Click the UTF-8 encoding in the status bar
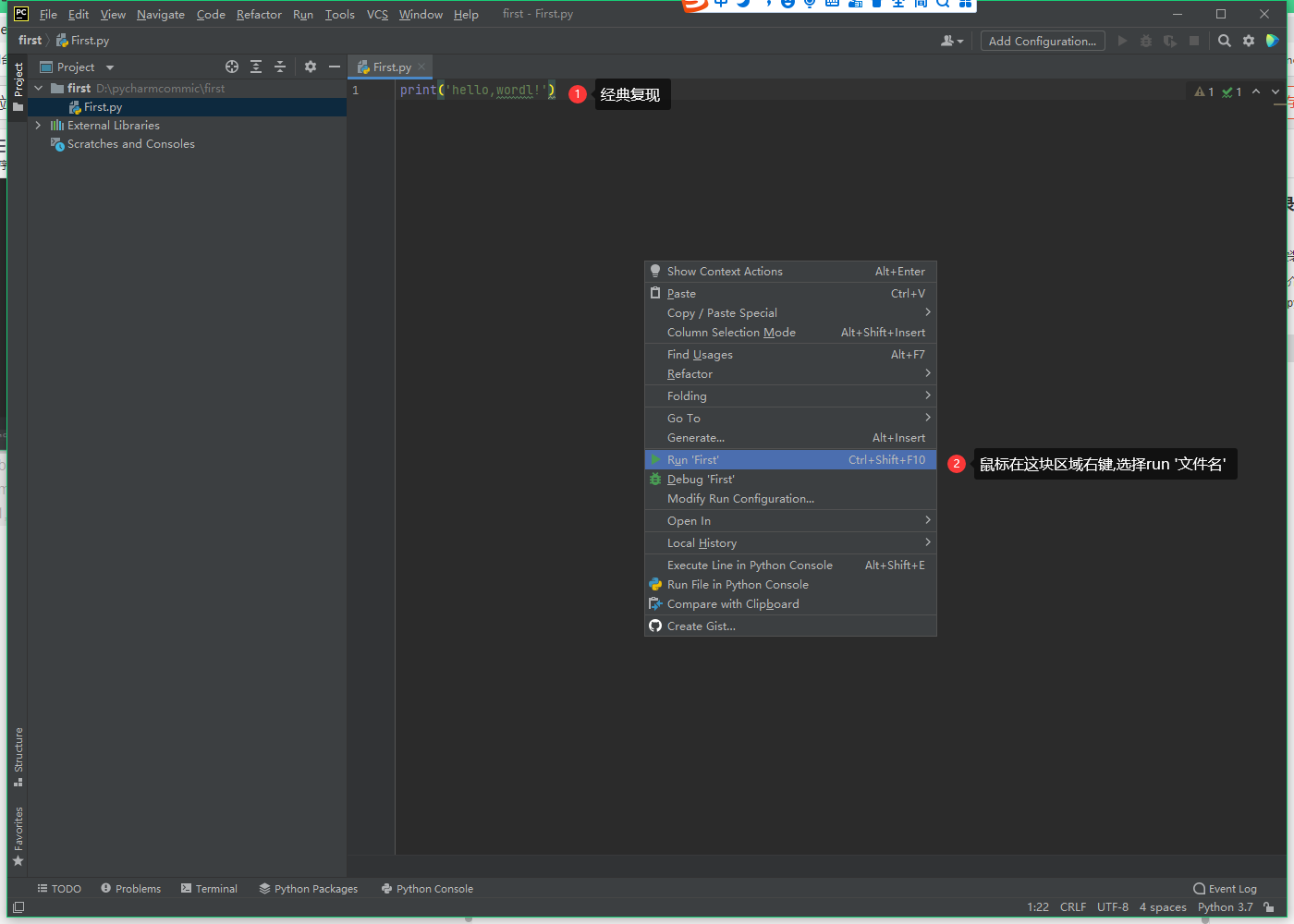 (x=1113, y=907)
